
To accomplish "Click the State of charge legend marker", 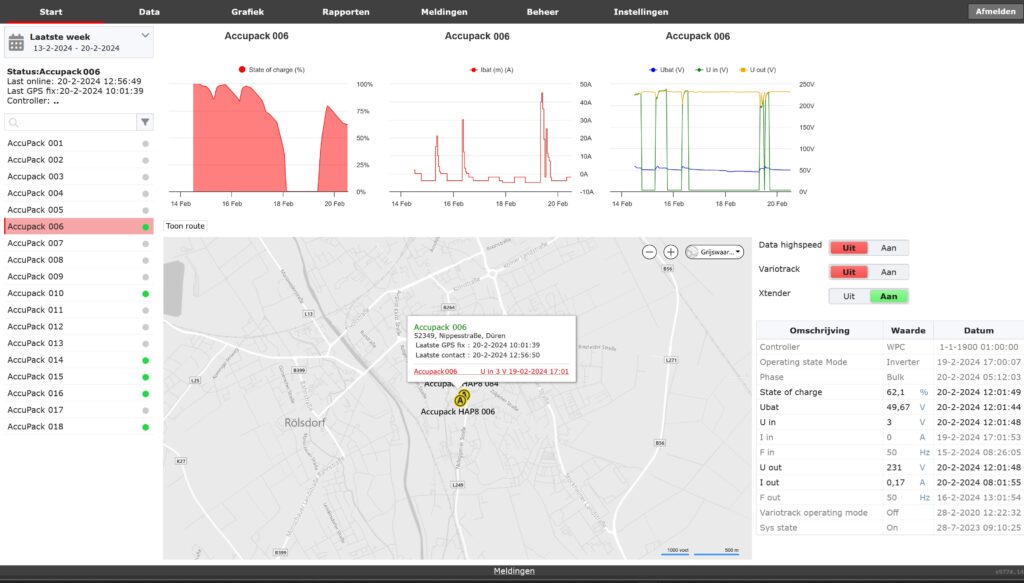I will [x=242, y=70].
